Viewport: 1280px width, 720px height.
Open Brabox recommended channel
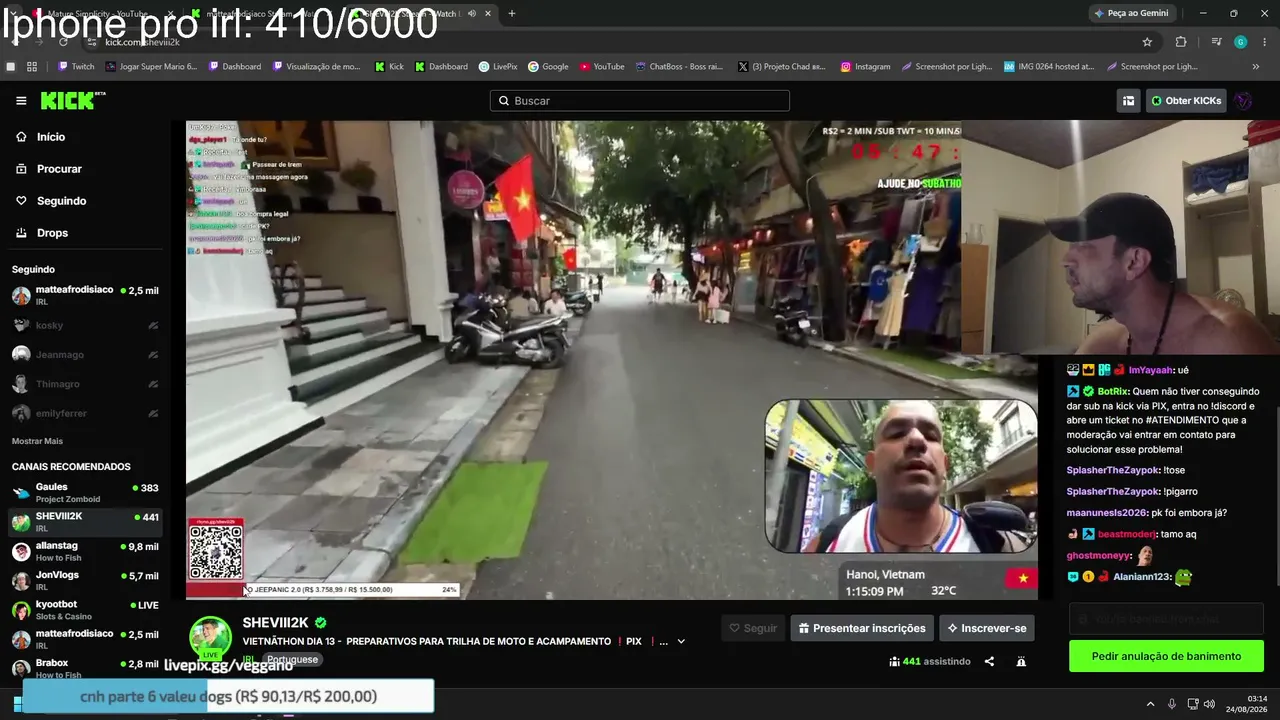coord(85,668)
